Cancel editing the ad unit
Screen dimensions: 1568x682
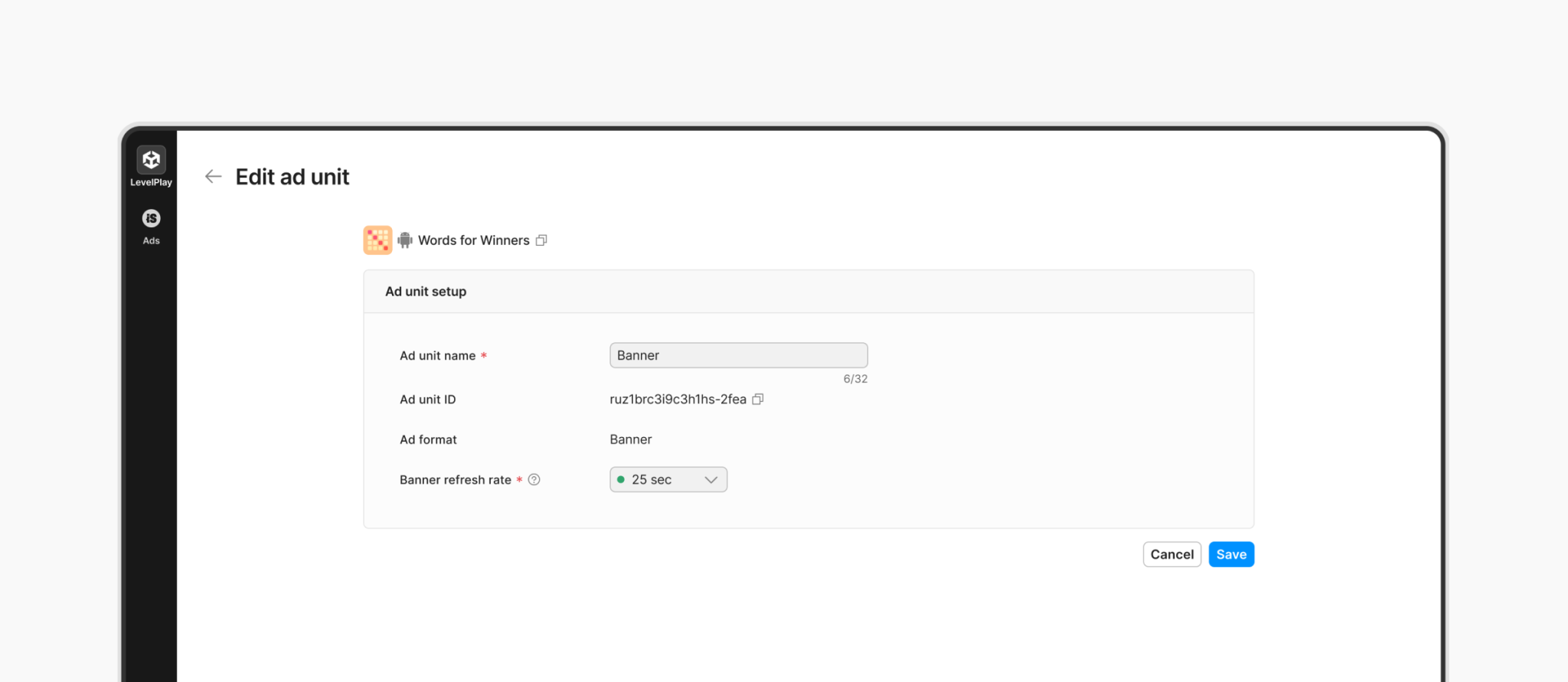[1172, 555]
